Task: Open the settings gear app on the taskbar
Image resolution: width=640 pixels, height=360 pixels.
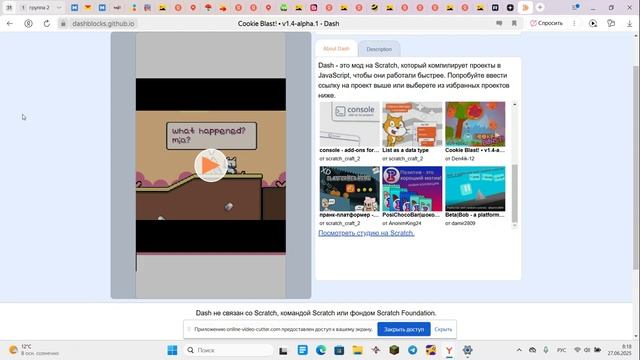Action: (x=467, y=350)
